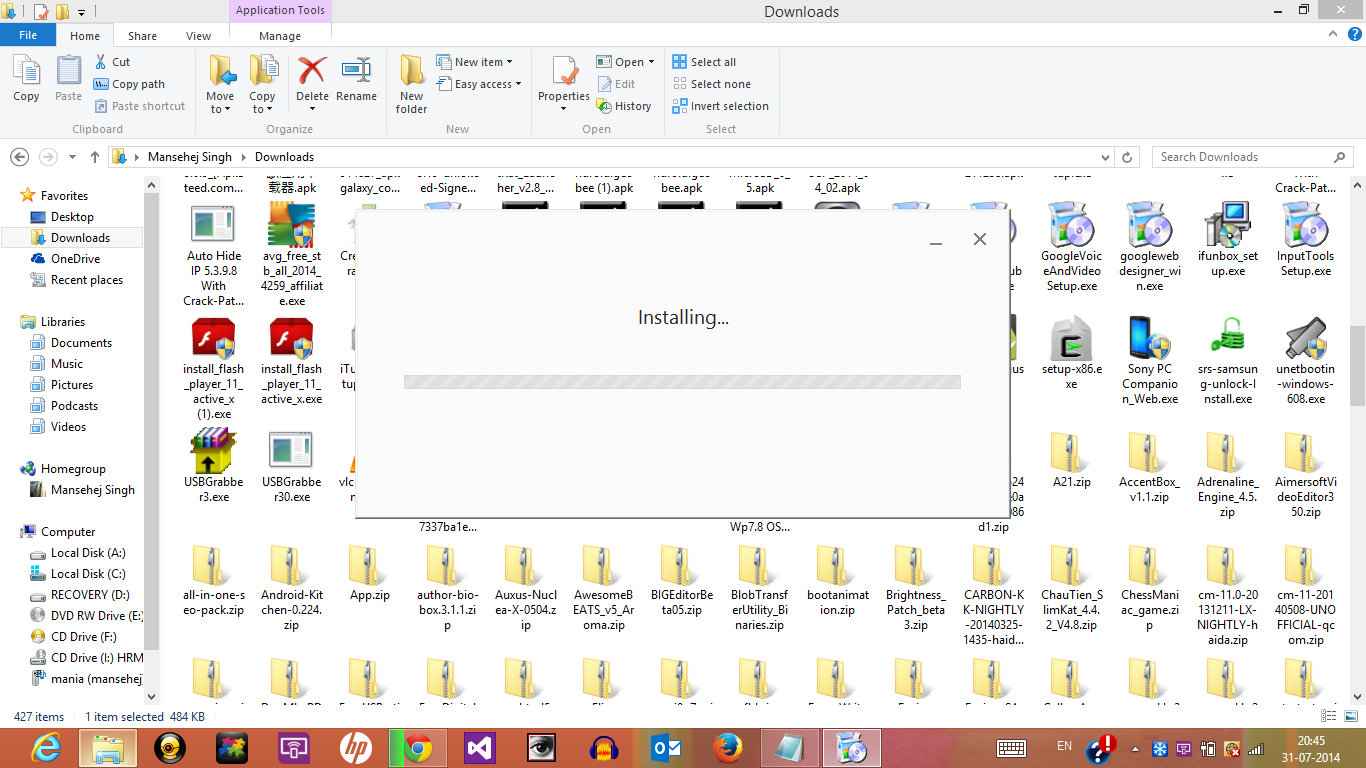Click the History icon in the Open group

tap(604, 106)
